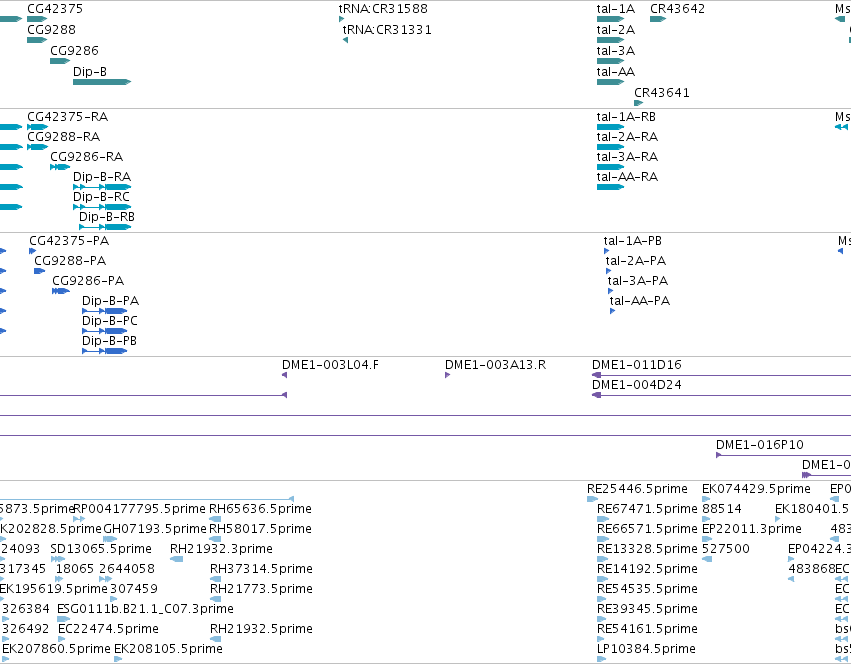
Task: Select the tal-2A-PA protein
Action: click(608, 271)
